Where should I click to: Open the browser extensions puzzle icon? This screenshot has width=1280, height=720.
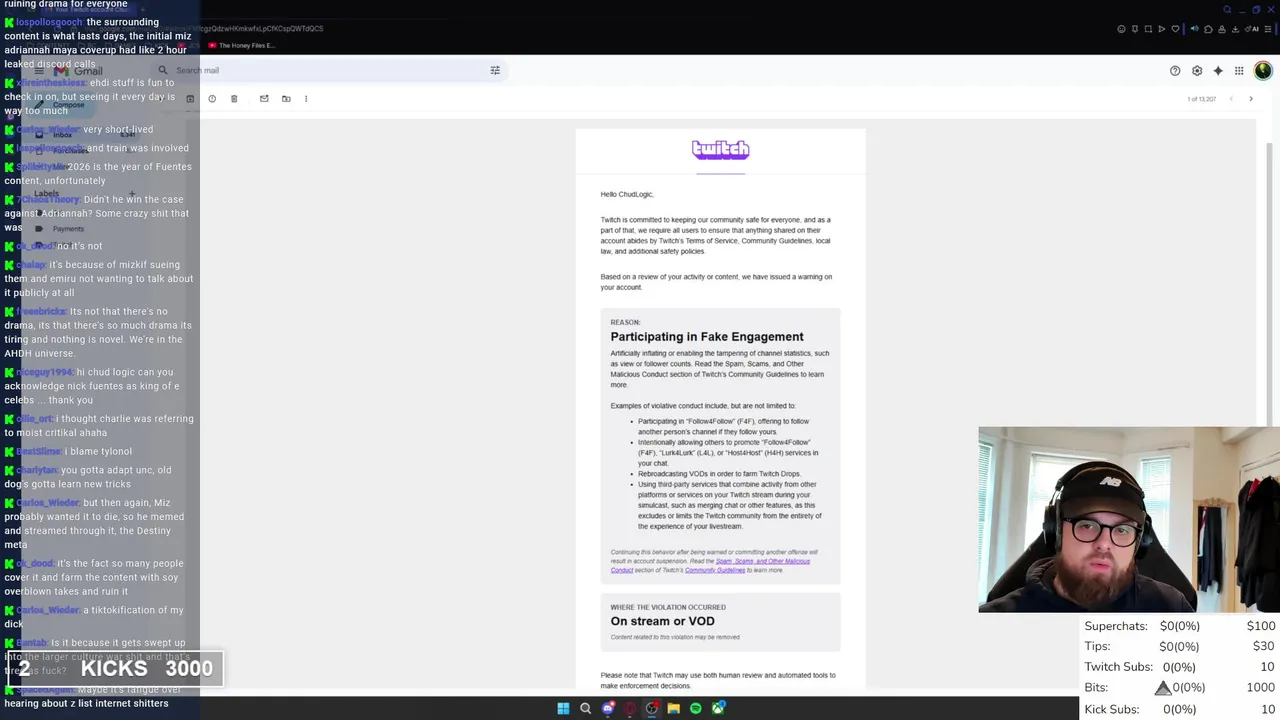click(1208, 29)
